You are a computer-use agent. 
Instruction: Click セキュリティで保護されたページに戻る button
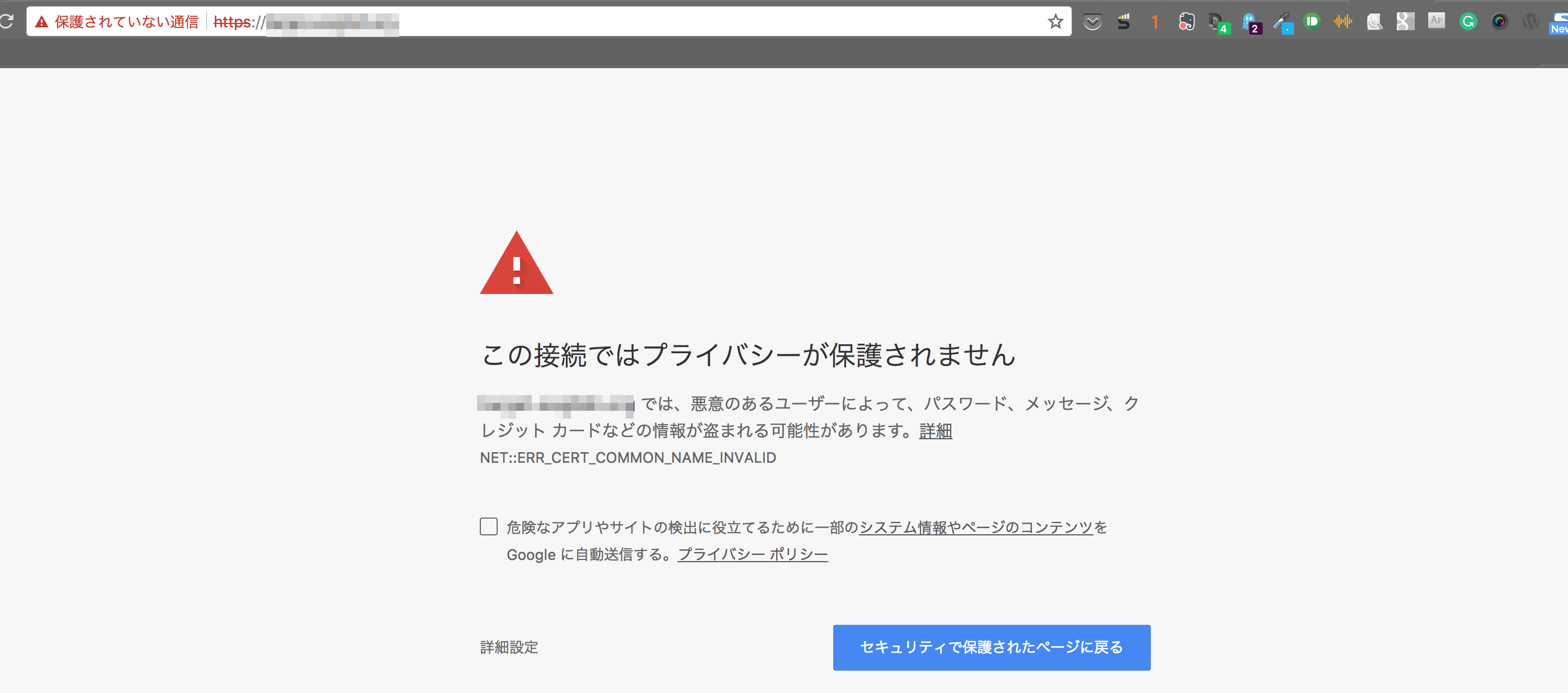pos(991,647)
